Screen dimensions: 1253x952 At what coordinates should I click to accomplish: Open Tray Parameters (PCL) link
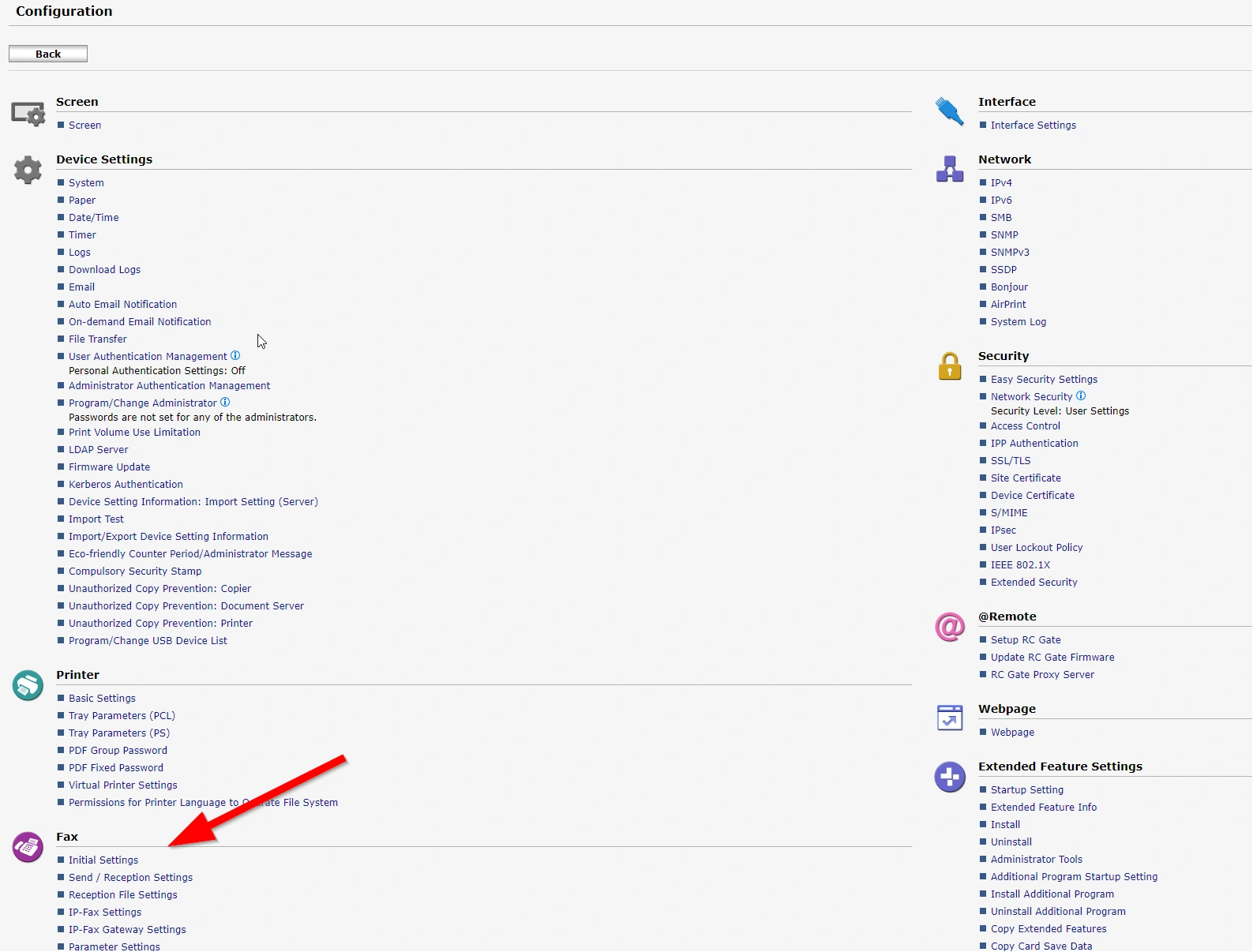pyautogui.click(x=122, y=716)
